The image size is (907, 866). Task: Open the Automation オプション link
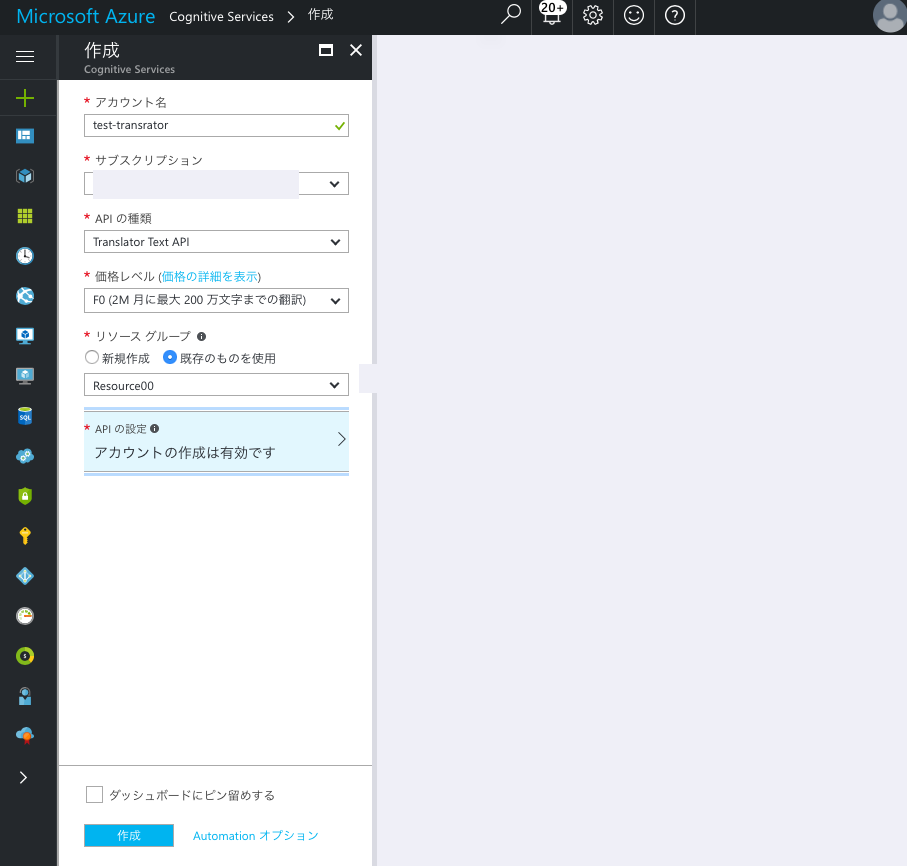click(256, 835)
